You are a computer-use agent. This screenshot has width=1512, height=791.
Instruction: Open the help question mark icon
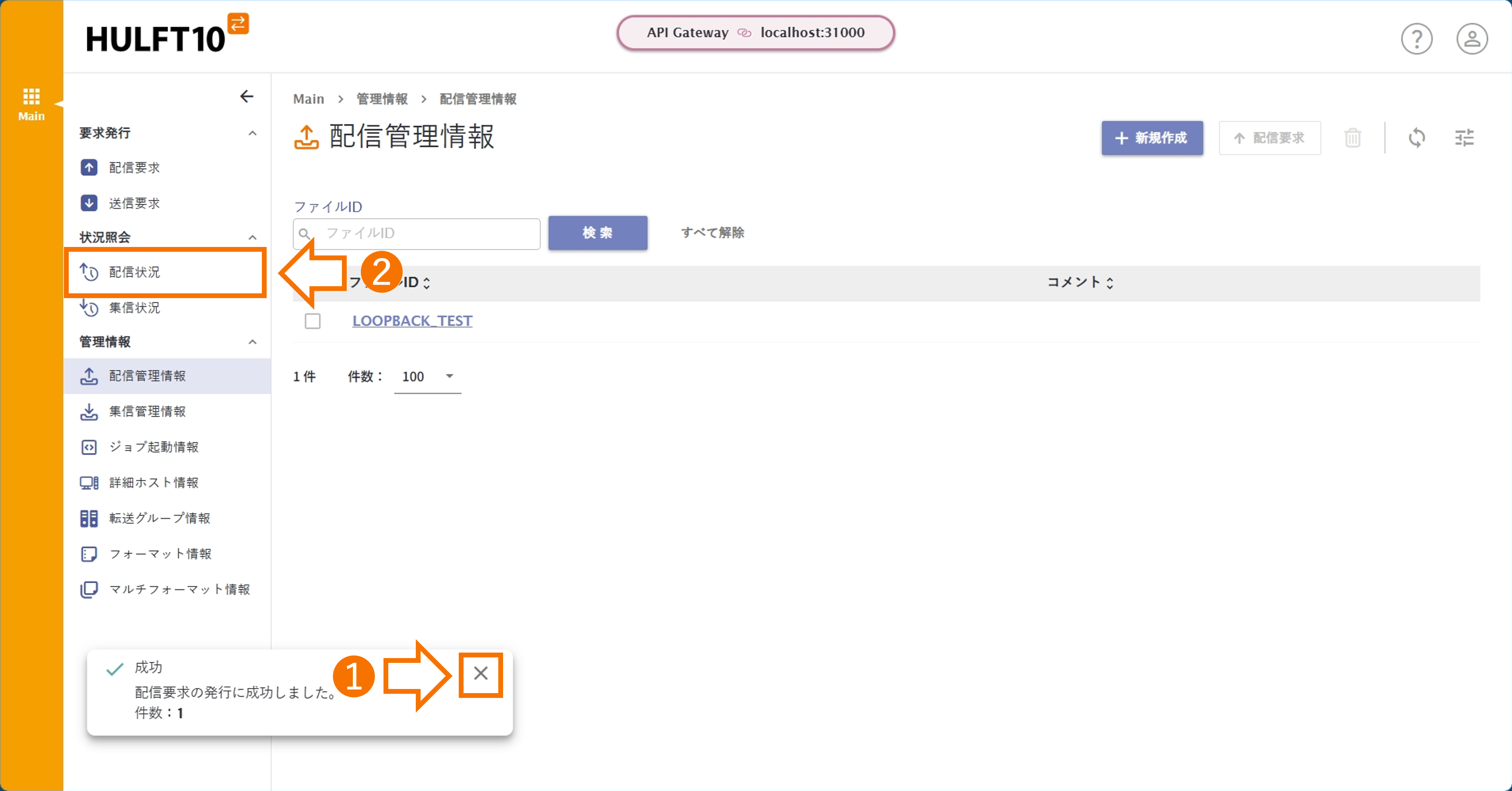tap(1417, 39)
